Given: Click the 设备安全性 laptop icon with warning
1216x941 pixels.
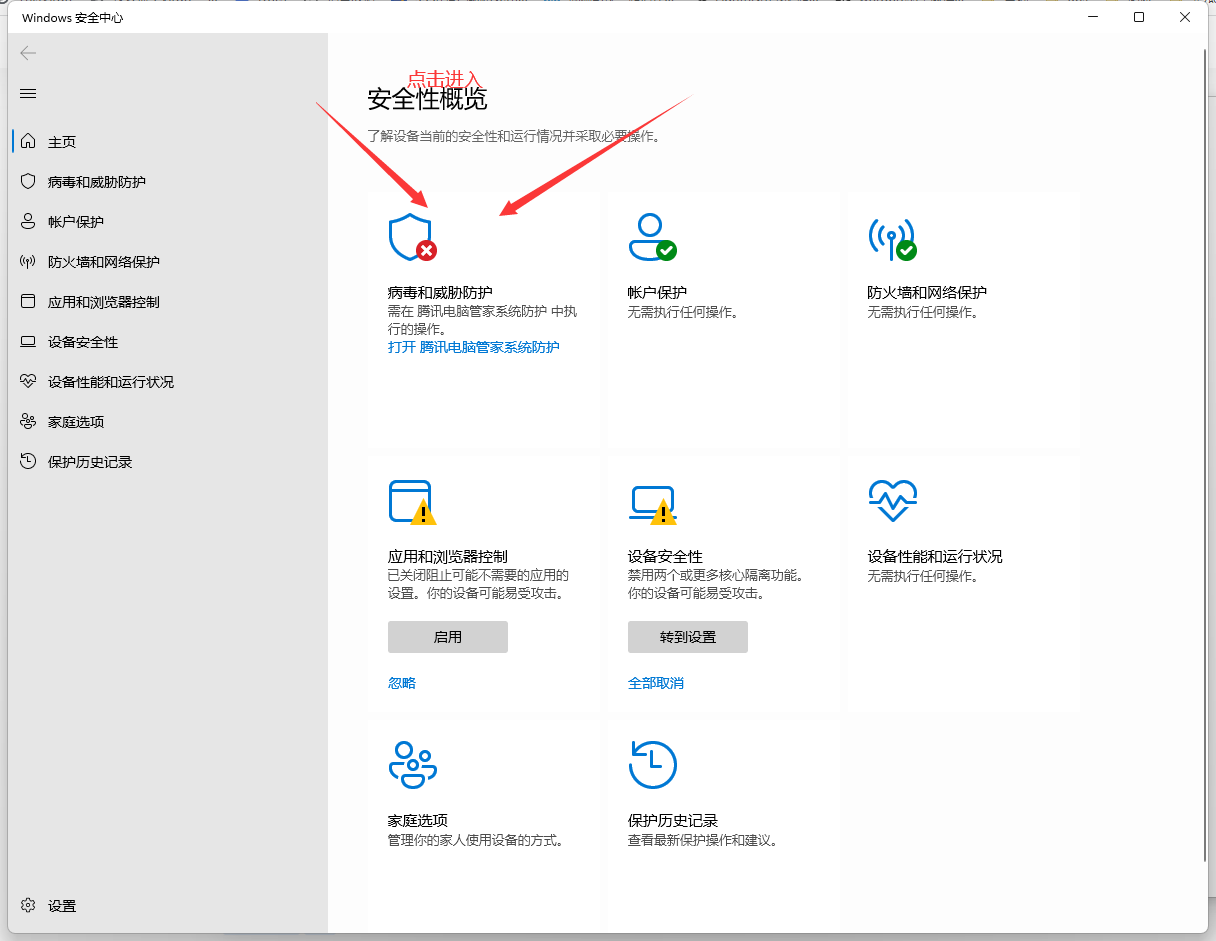Looking at the screenshot, I should 652,503.
